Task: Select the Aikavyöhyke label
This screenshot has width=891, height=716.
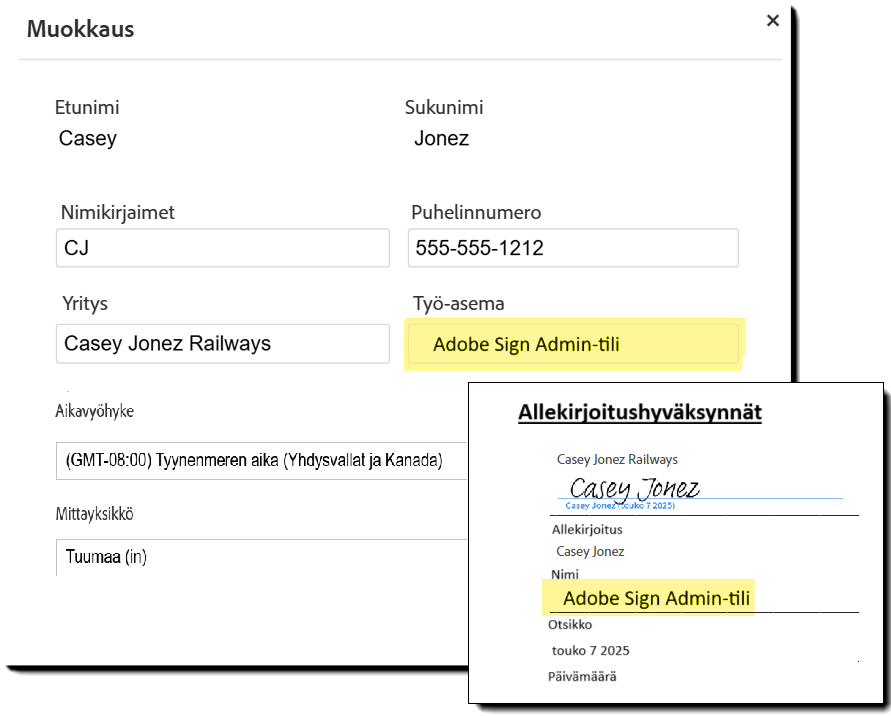Action: coord(94,411)
